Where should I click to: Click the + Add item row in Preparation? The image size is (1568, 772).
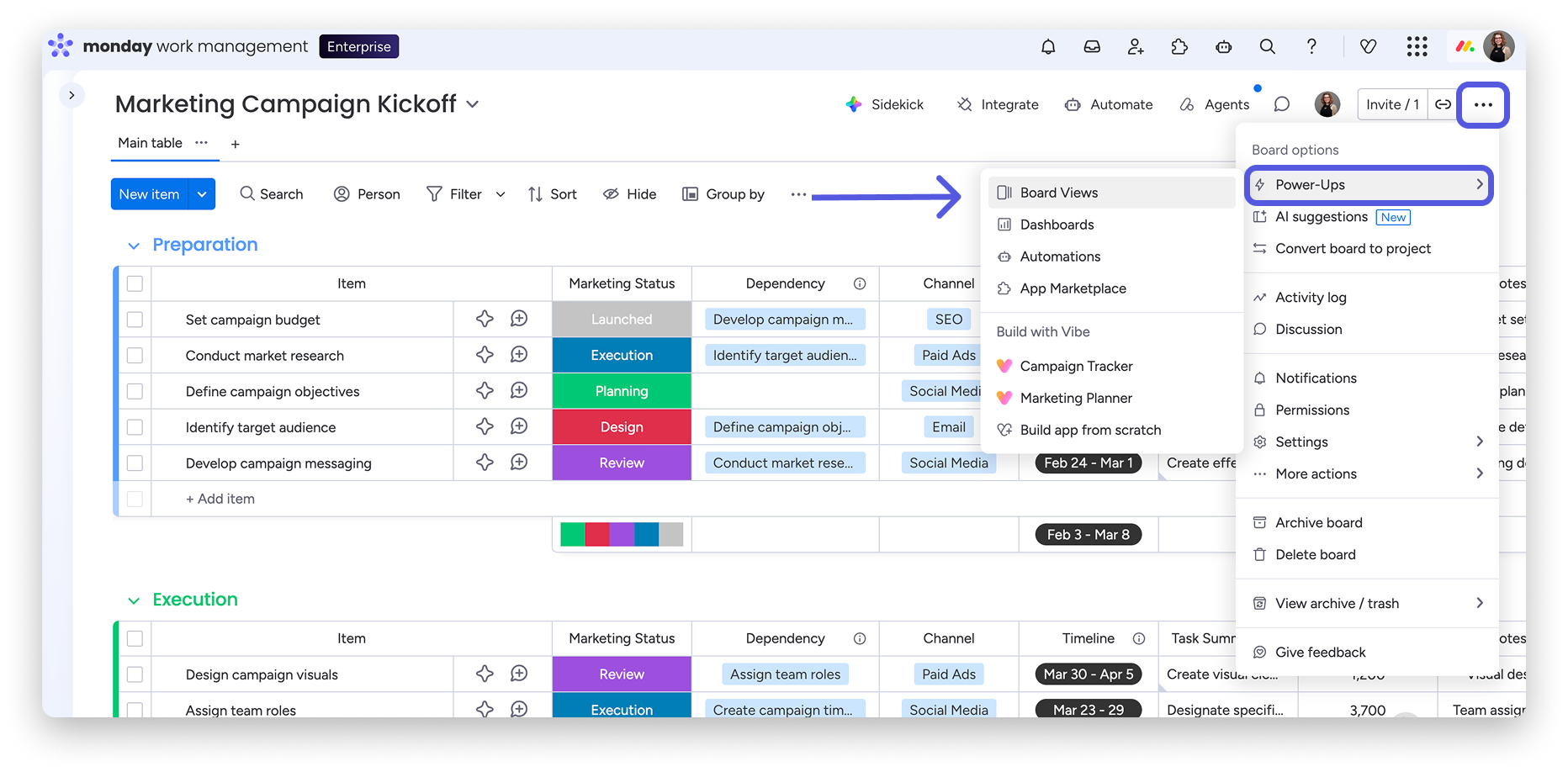pyautogui.click(x=220, y=499)
